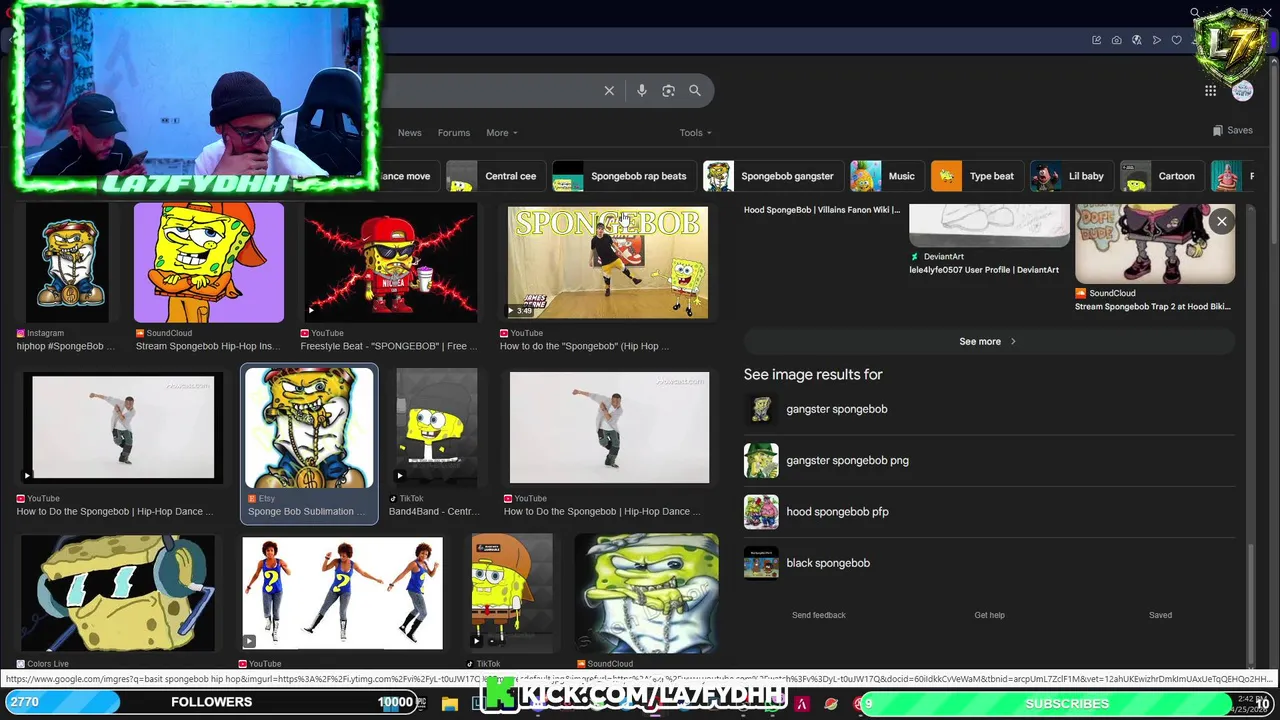Click the browser snapshot camera icon
Image resolution: width=1280 pixels, height=720 pixels.
1116,40
